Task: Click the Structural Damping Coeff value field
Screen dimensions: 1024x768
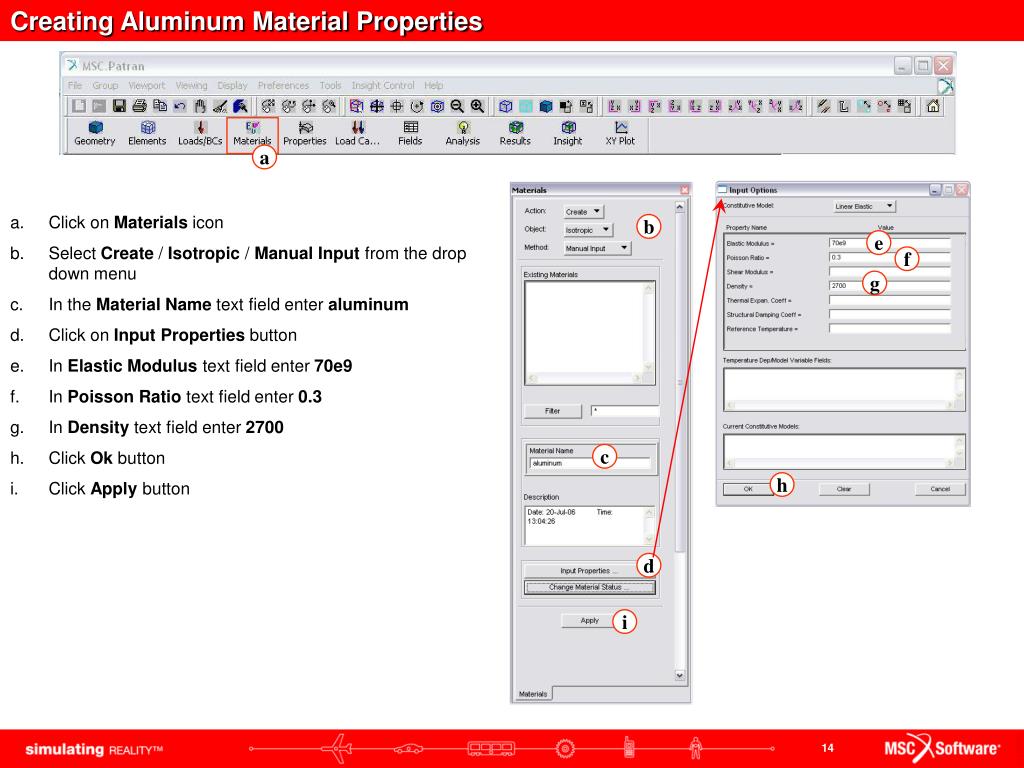Action: click(x=889, y=315)
